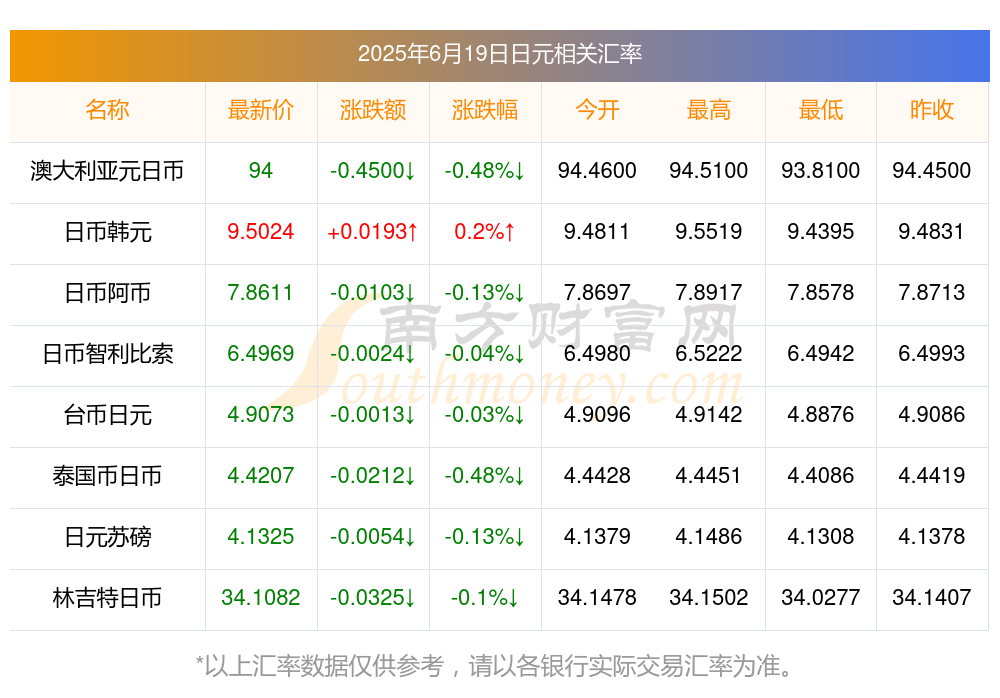
Task: Click change amount +0.0193↑
Action: coord(372,232)
